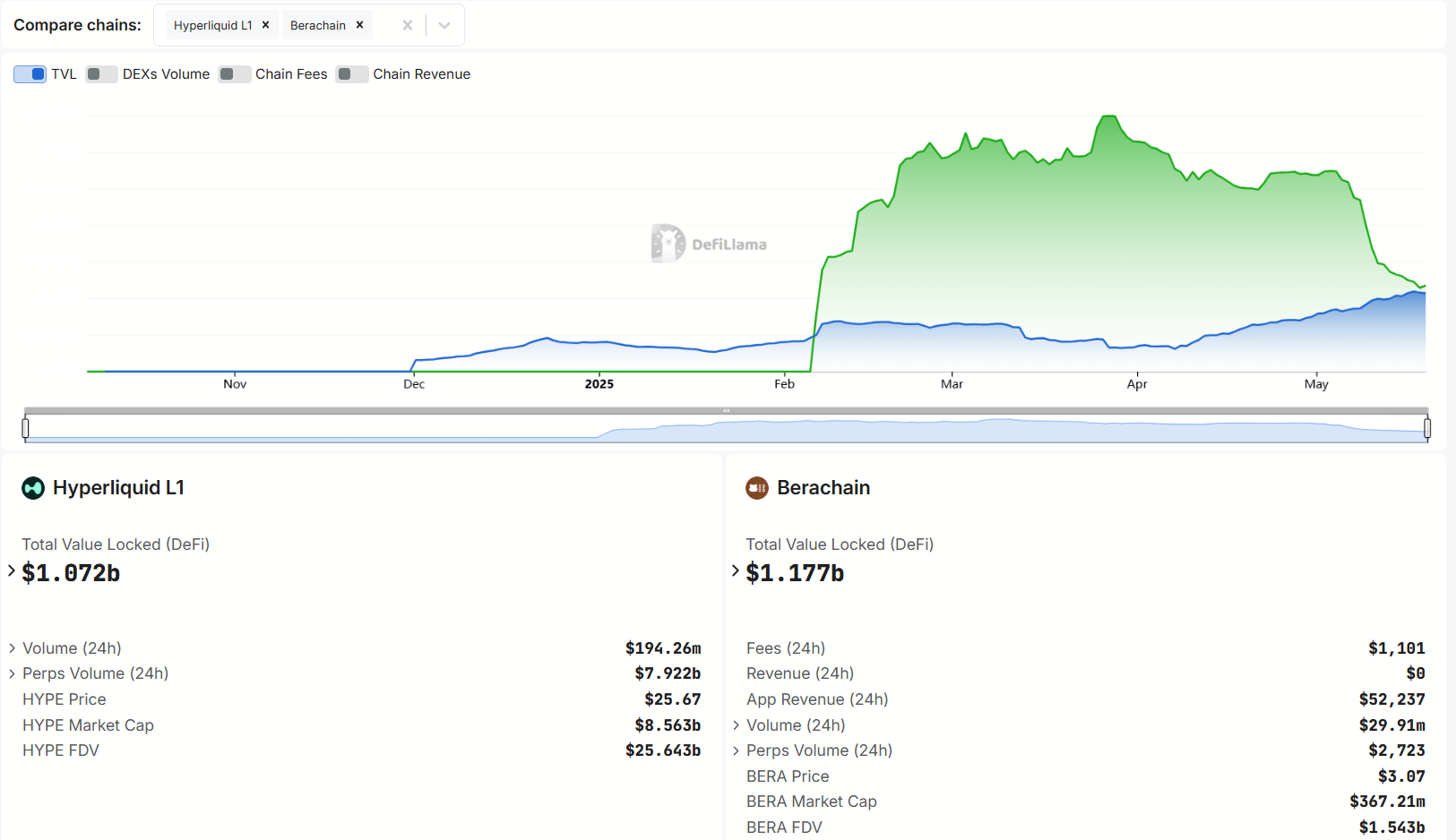Remove the Berachain chain tag
Image resolution: width=1456 pixels, height=840 pixels.
click(359, 25)
